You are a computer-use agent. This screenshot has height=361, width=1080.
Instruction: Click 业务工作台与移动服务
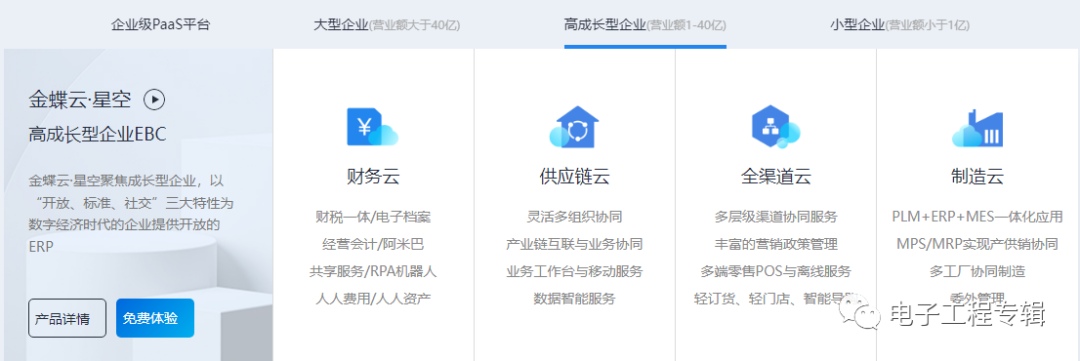click(574, 271)
